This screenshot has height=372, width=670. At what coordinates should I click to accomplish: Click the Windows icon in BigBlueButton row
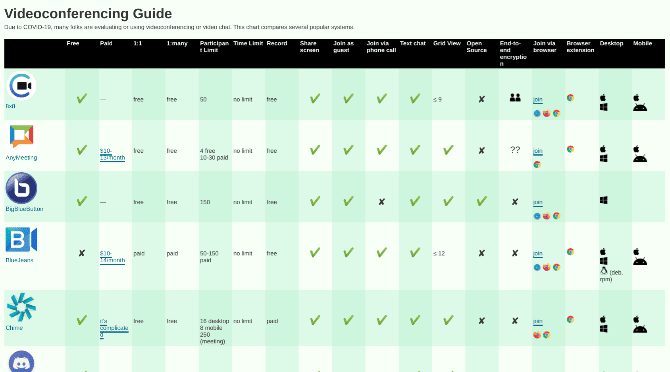(603, 200)
